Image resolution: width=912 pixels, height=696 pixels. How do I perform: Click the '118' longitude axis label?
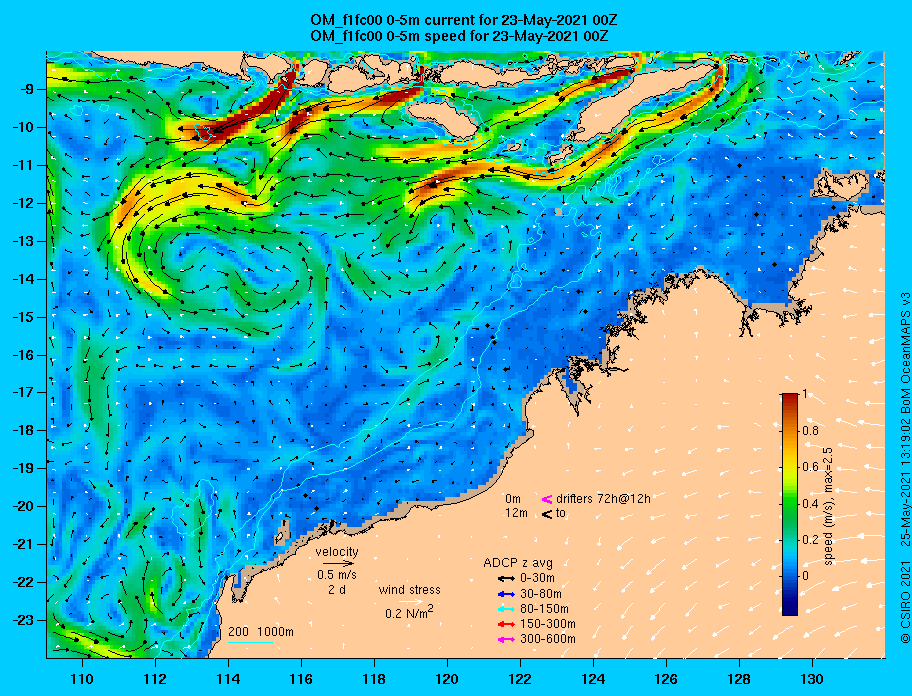click(x=374, y=679)
